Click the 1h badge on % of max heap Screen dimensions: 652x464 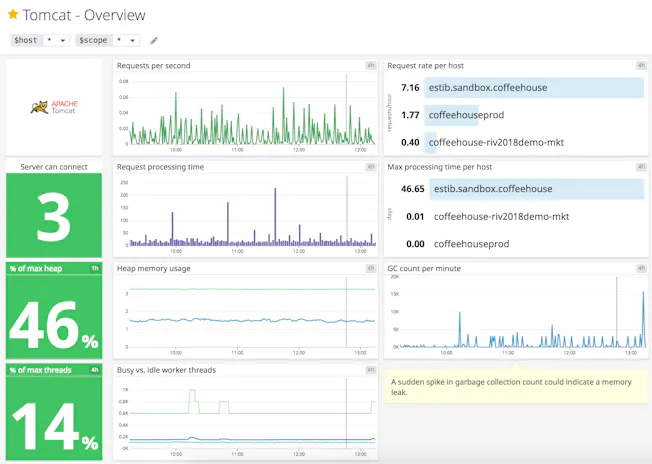click(95, 269)
